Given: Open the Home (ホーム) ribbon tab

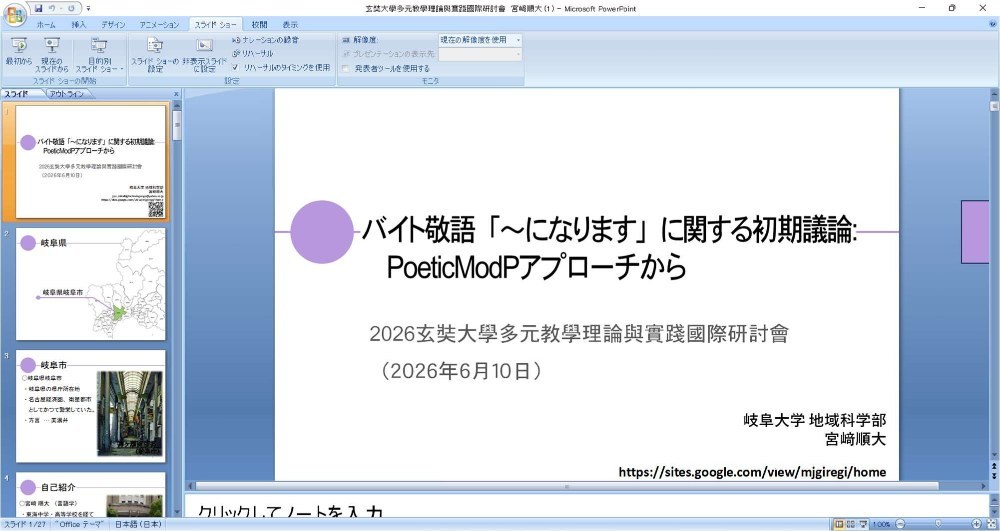Looking at the screenshot, I should click(x=46, y=25).
